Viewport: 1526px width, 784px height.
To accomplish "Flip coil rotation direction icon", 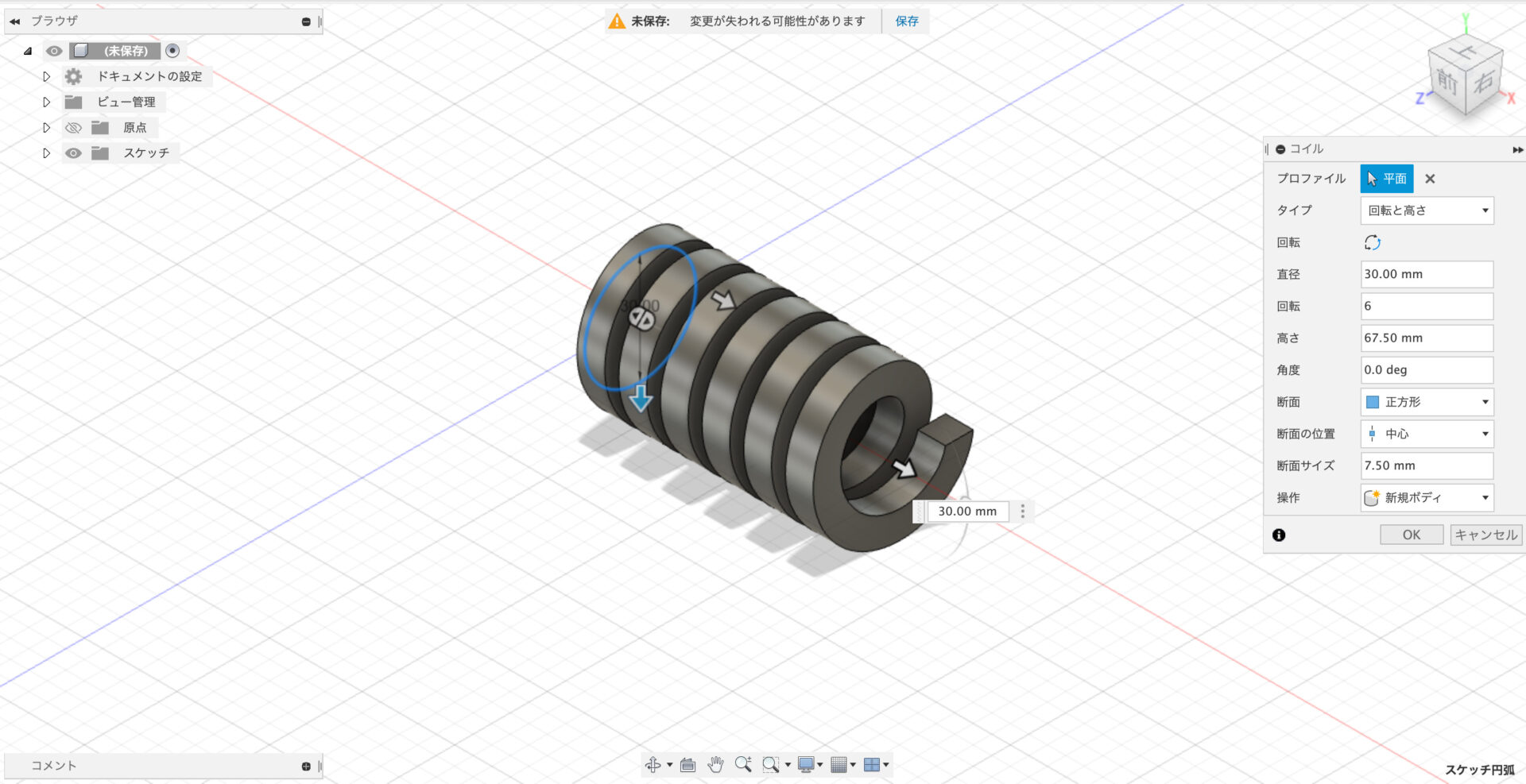I will click(x=1373, y=242).
